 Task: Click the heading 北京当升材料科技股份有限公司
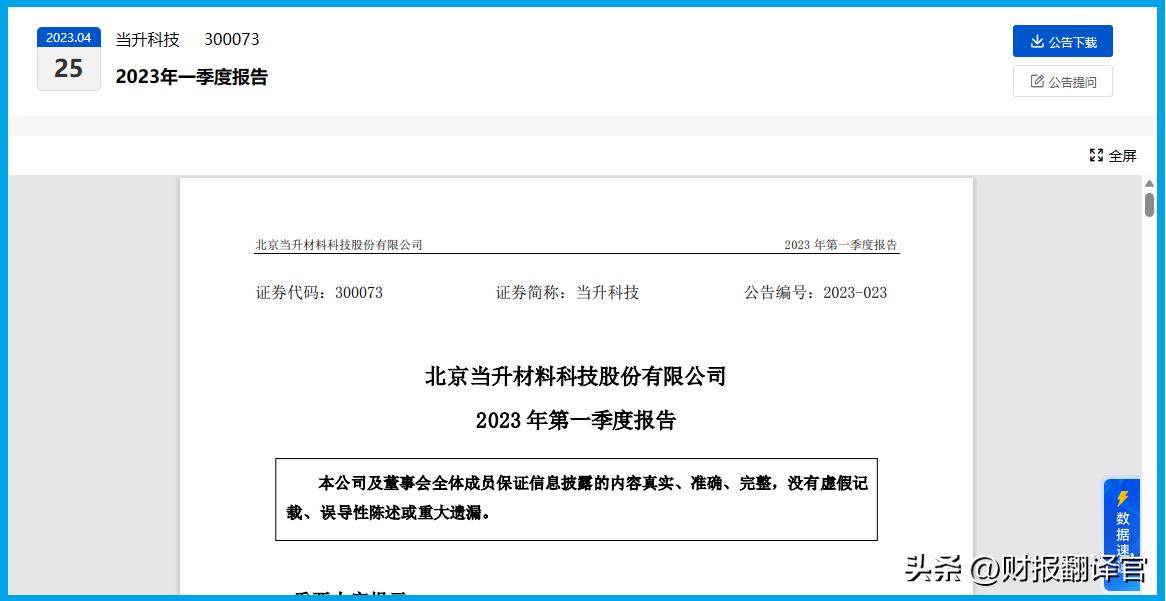pos(576,376)
